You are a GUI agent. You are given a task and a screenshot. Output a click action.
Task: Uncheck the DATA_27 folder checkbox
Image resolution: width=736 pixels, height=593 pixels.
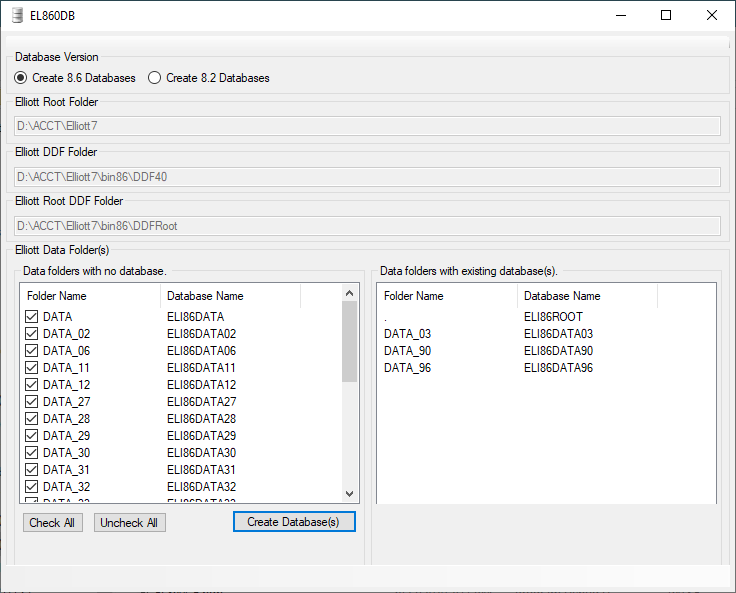click(x=31, y=401)
